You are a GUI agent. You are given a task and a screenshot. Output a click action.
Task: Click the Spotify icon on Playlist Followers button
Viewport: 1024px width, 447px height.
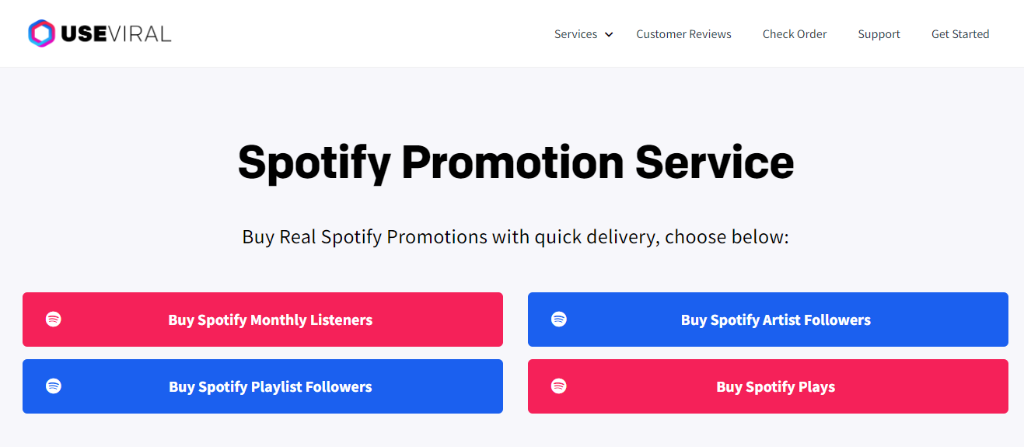point(54,386)
